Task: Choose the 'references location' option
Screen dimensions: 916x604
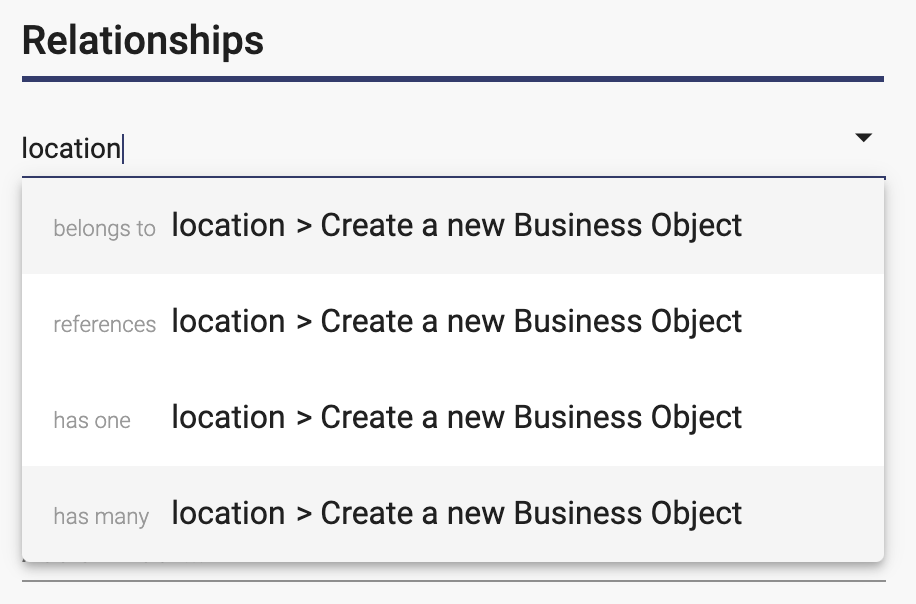Action: pos(453,322)
